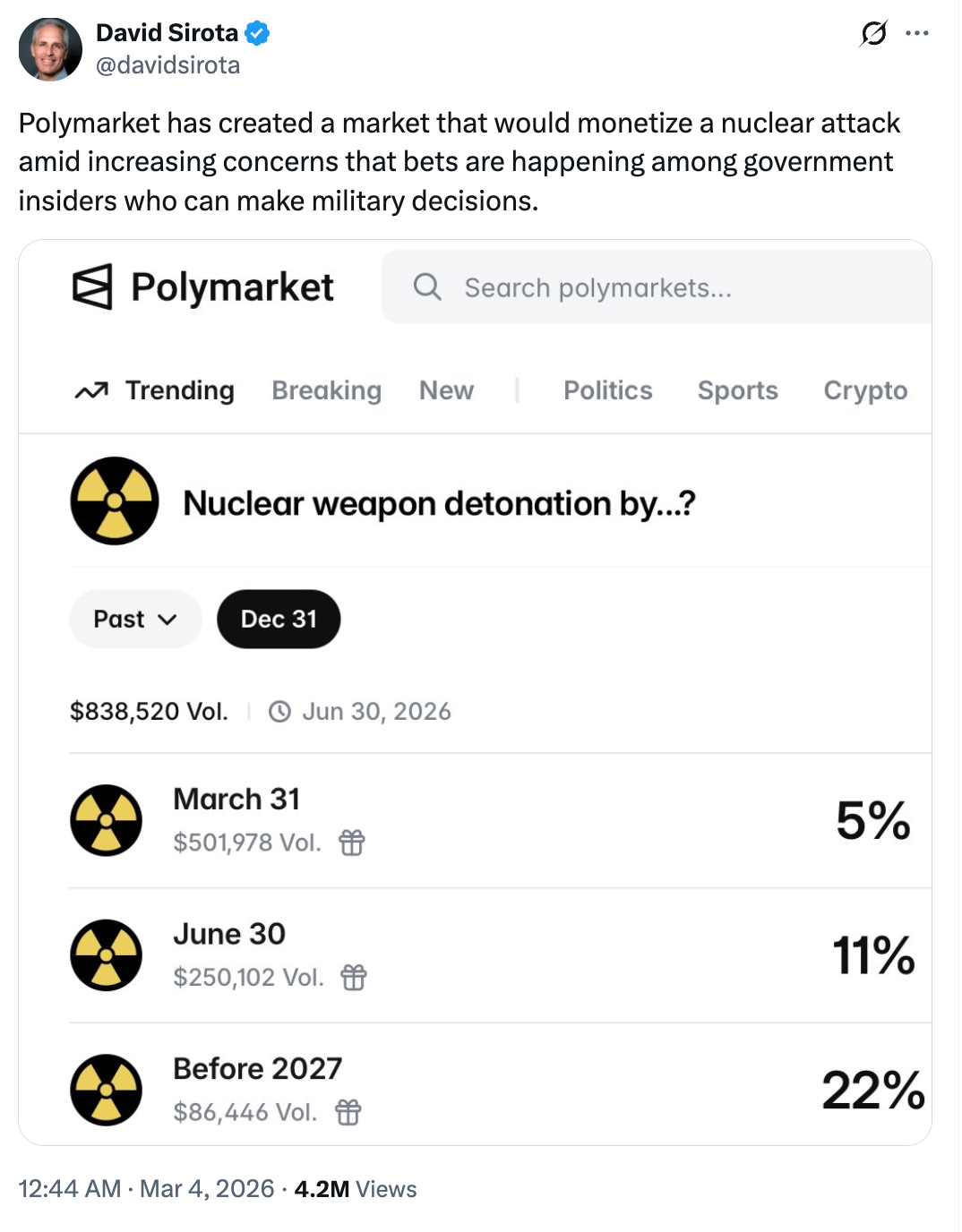Screen dimensions: 962x1232
Task: Click the gift icon under Before 2027
Action: coord(348,1112)
